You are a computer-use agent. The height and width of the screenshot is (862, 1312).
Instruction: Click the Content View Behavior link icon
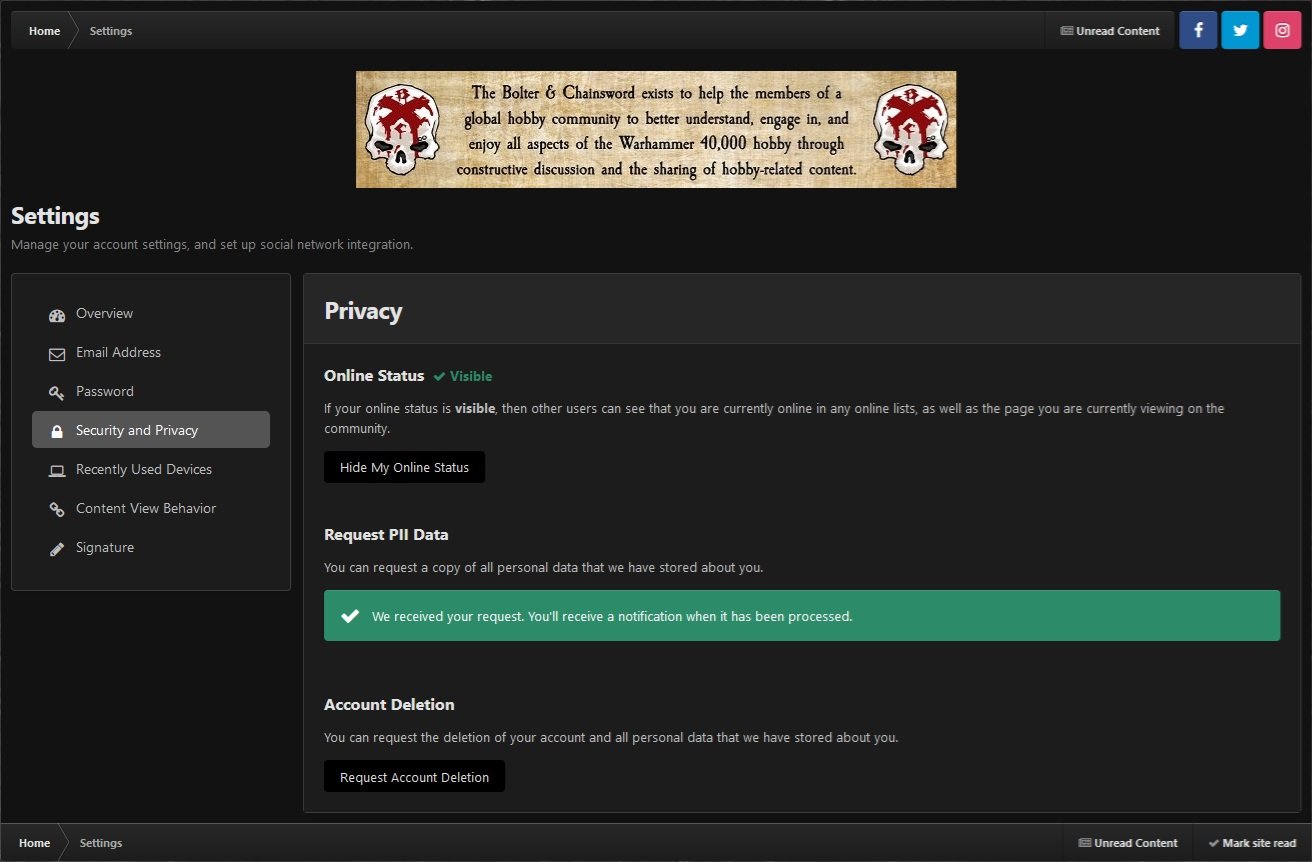(x=57, y=510)
